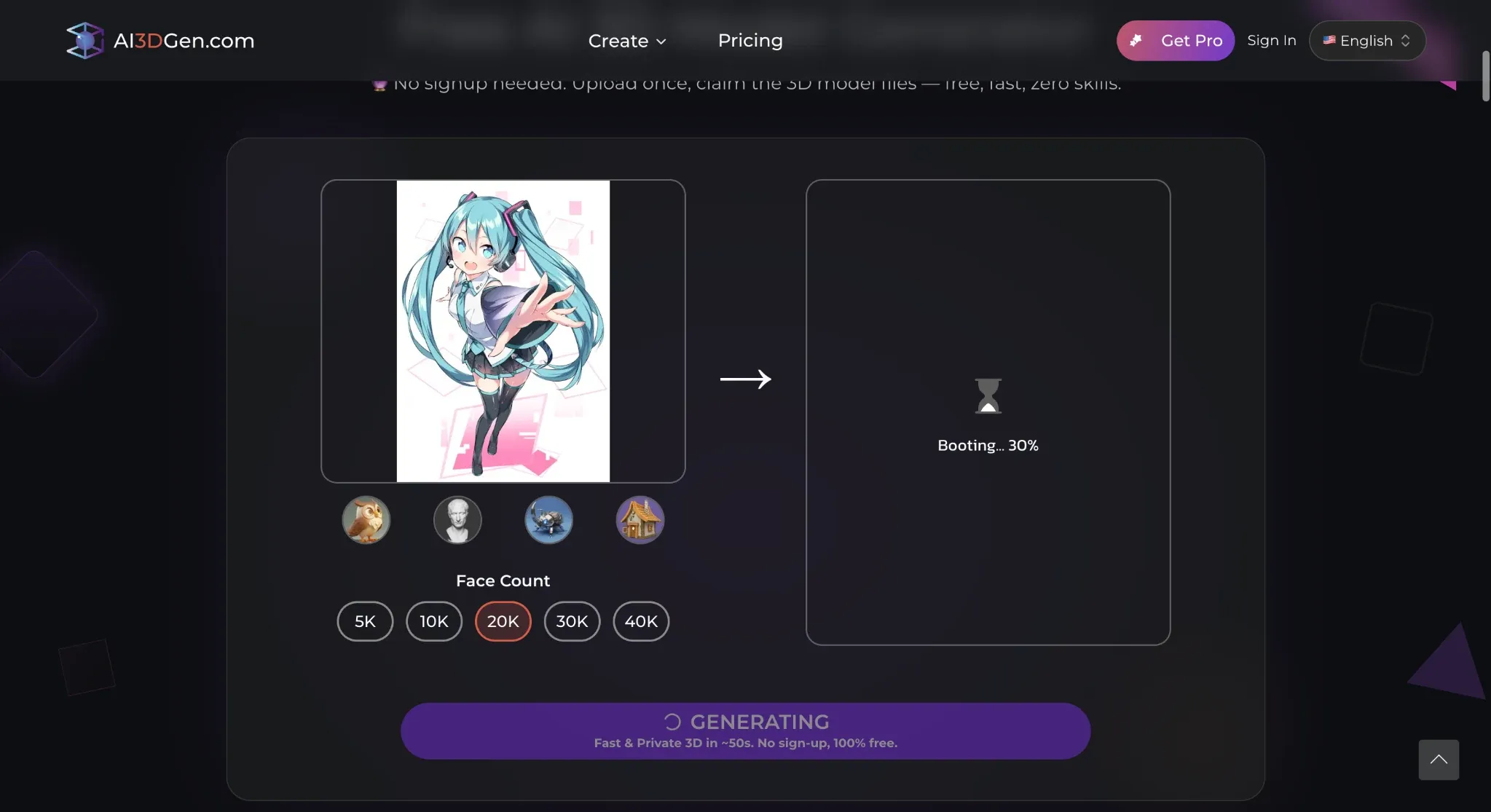The width and height of the screenshot is (1491, 812).
Task: Choose 10K face count
Action: coord(434,621)
